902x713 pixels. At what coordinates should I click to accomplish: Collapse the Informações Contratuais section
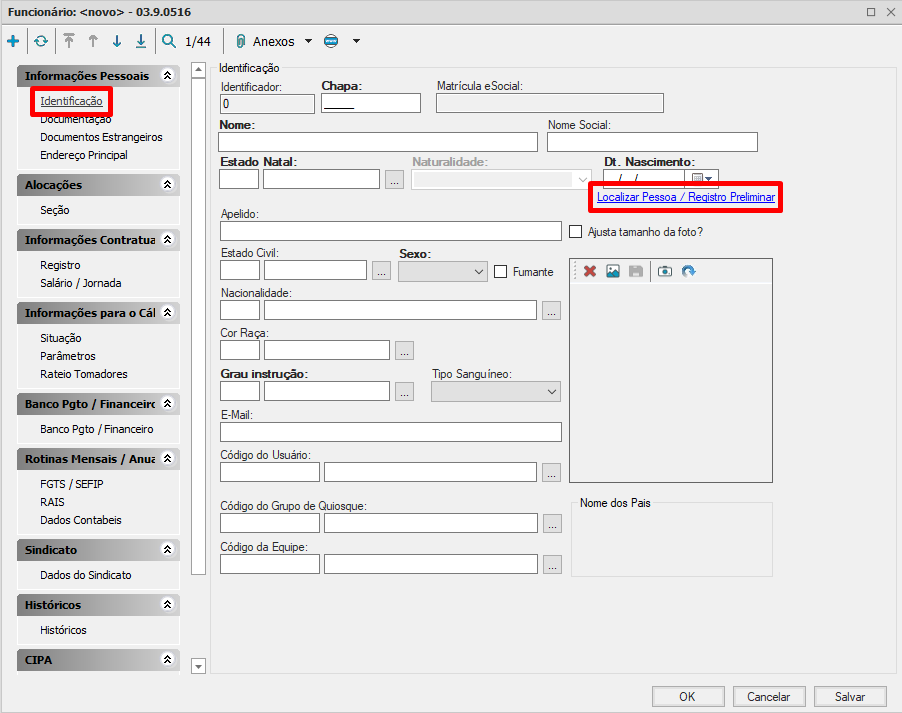pyautogui.click(x=167, y=239)
